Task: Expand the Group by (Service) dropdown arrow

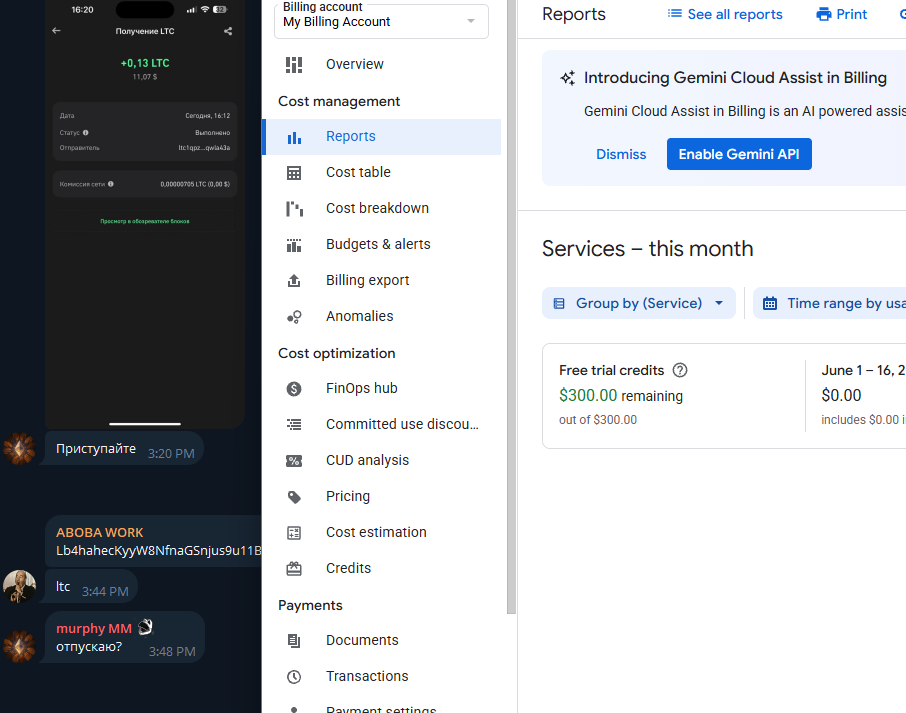Action: coord(719,303)
